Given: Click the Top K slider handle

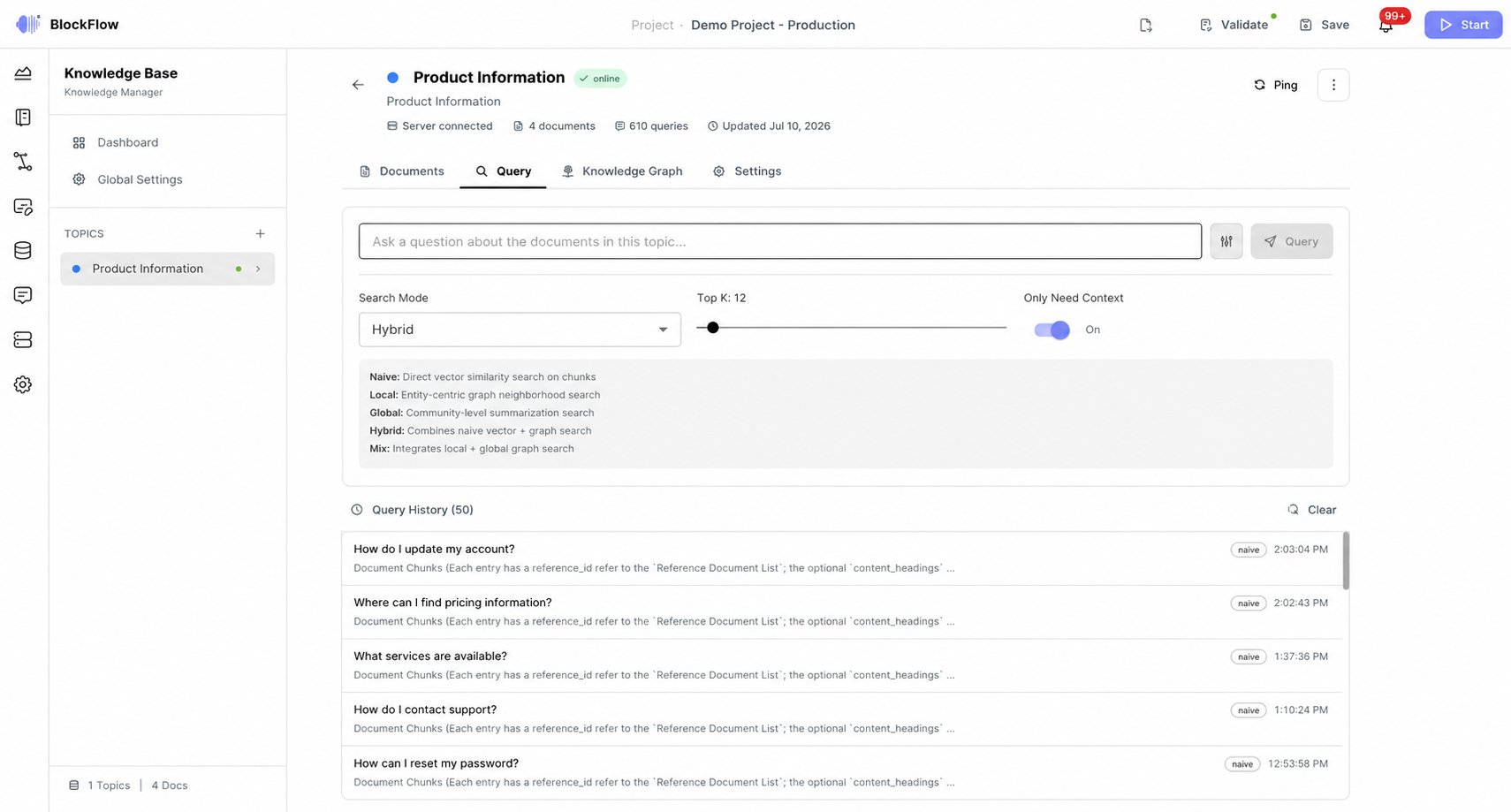Looking at the screenshot, I should click(713, 328).
